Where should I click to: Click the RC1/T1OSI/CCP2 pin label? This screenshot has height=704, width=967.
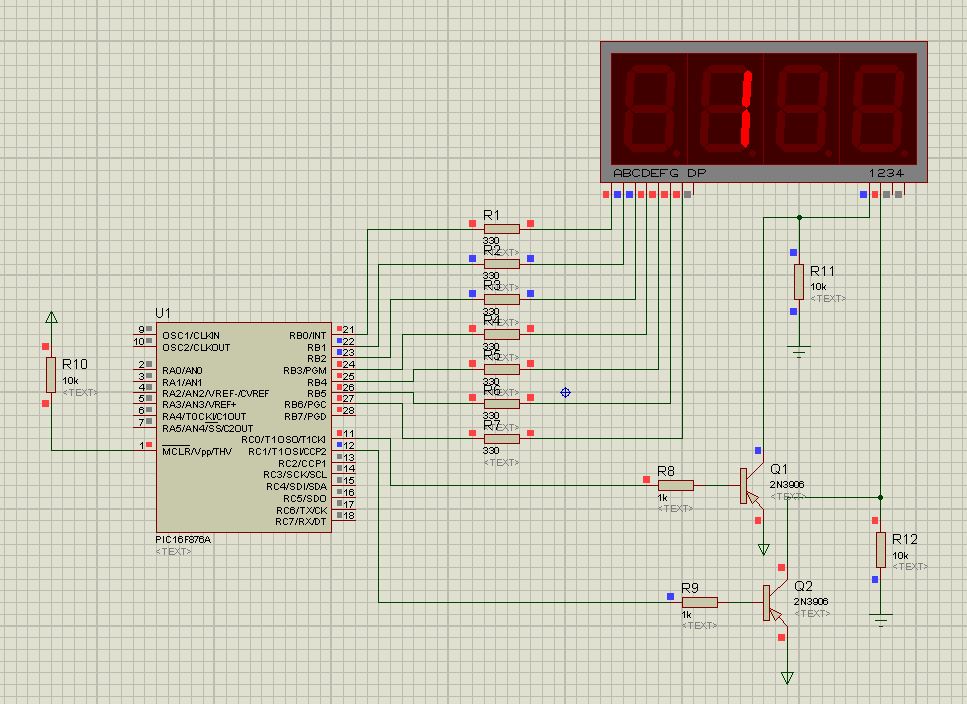tap(287, 452)
